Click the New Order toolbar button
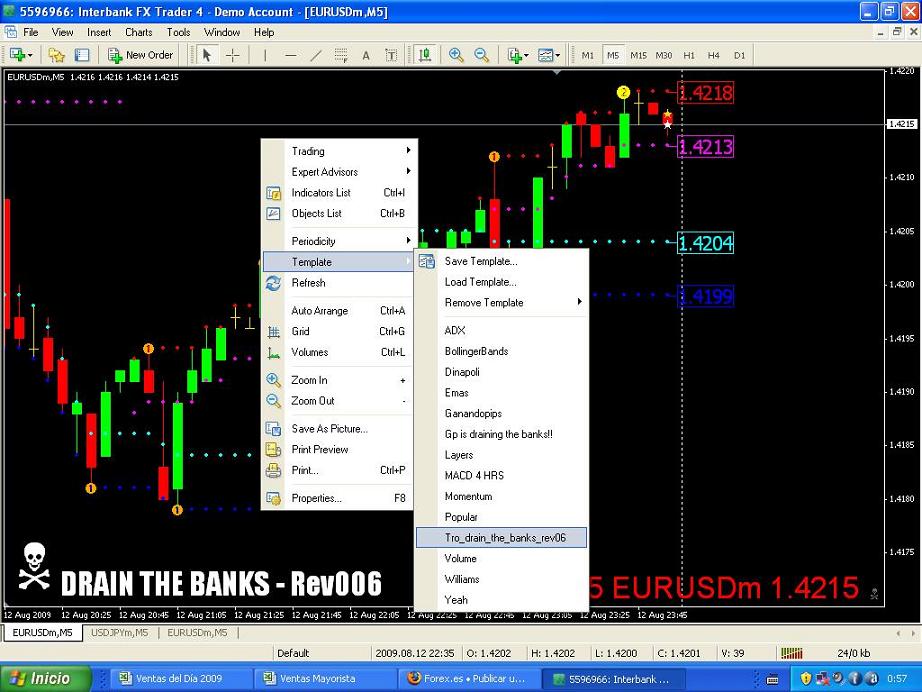 coord(141,55)
